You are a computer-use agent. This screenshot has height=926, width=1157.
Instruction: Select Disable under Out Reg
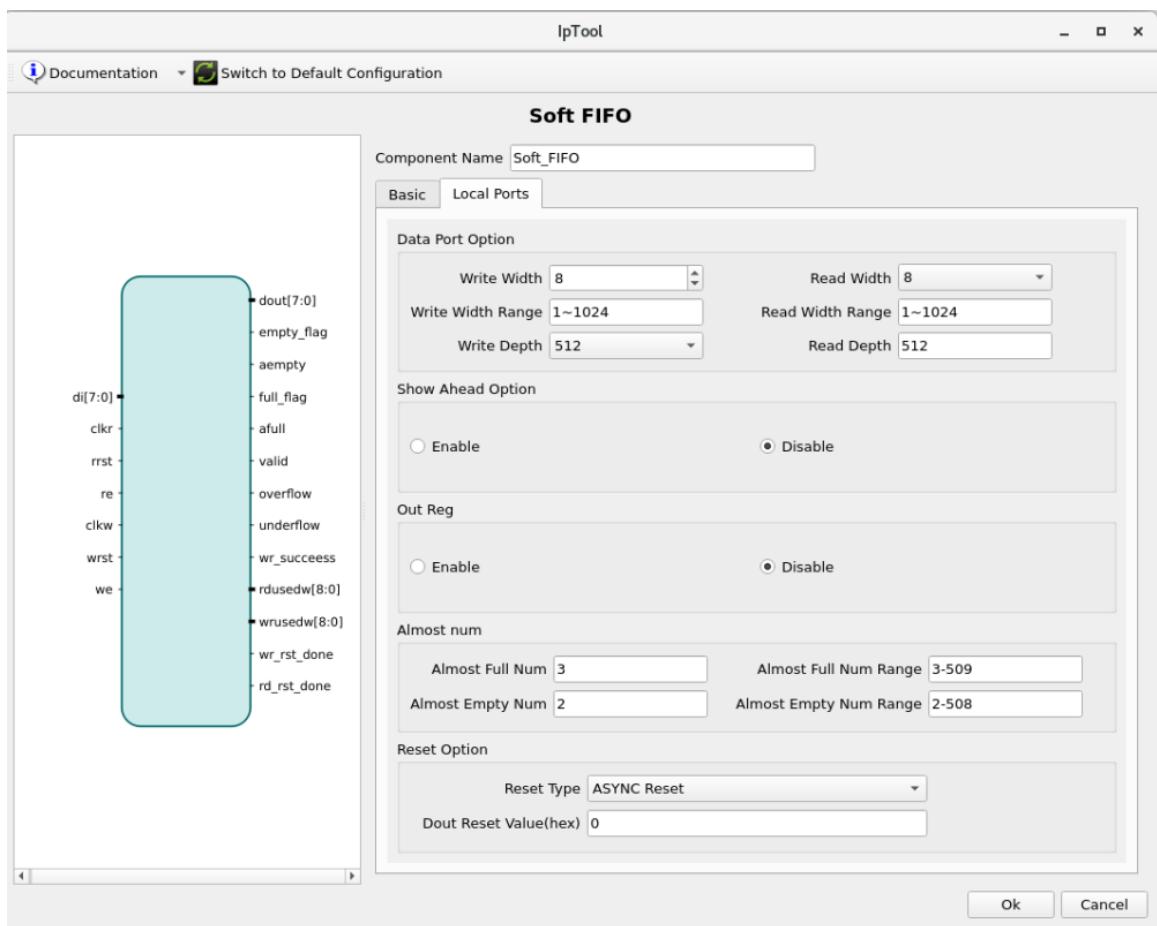(x=767, y=567)
